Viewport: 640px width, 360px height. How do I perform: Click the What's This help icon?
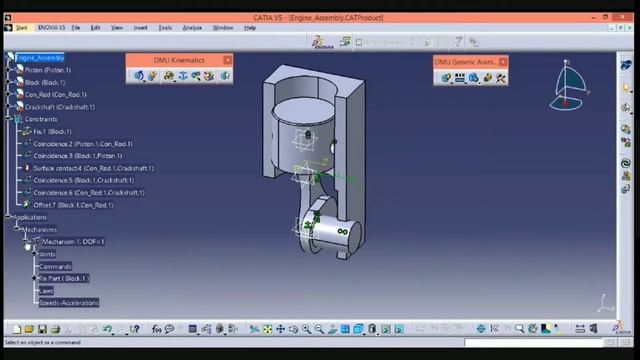click(x=135, y=329)
